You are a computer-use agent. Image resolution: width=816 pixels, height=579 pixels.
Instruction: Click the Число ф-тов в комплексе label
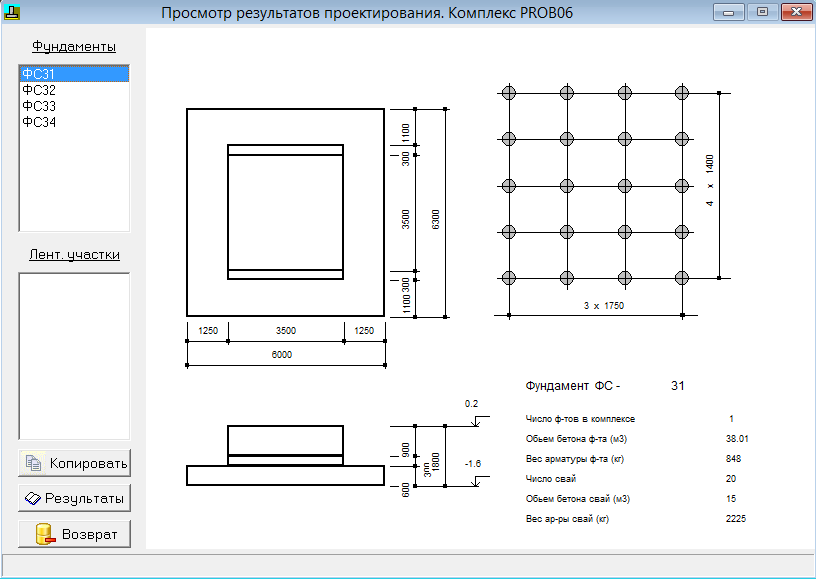[580, 419]
